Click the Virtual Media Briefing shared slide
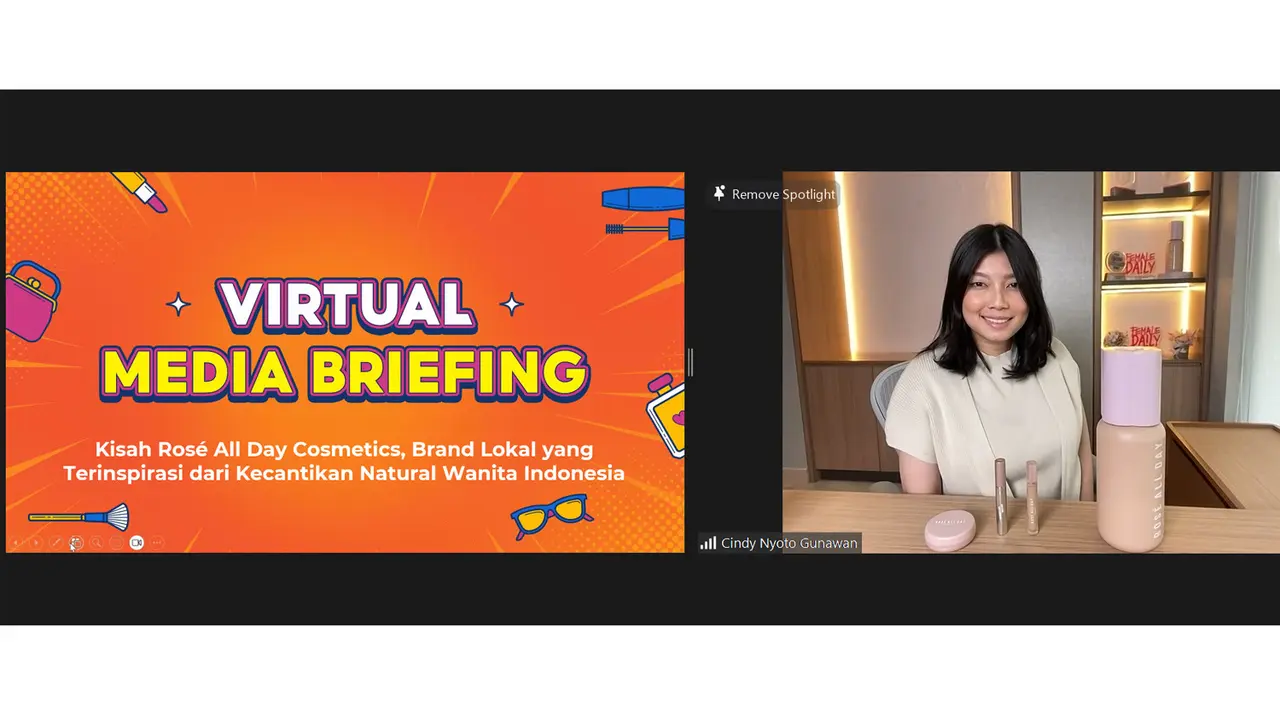 click(345, 362)
